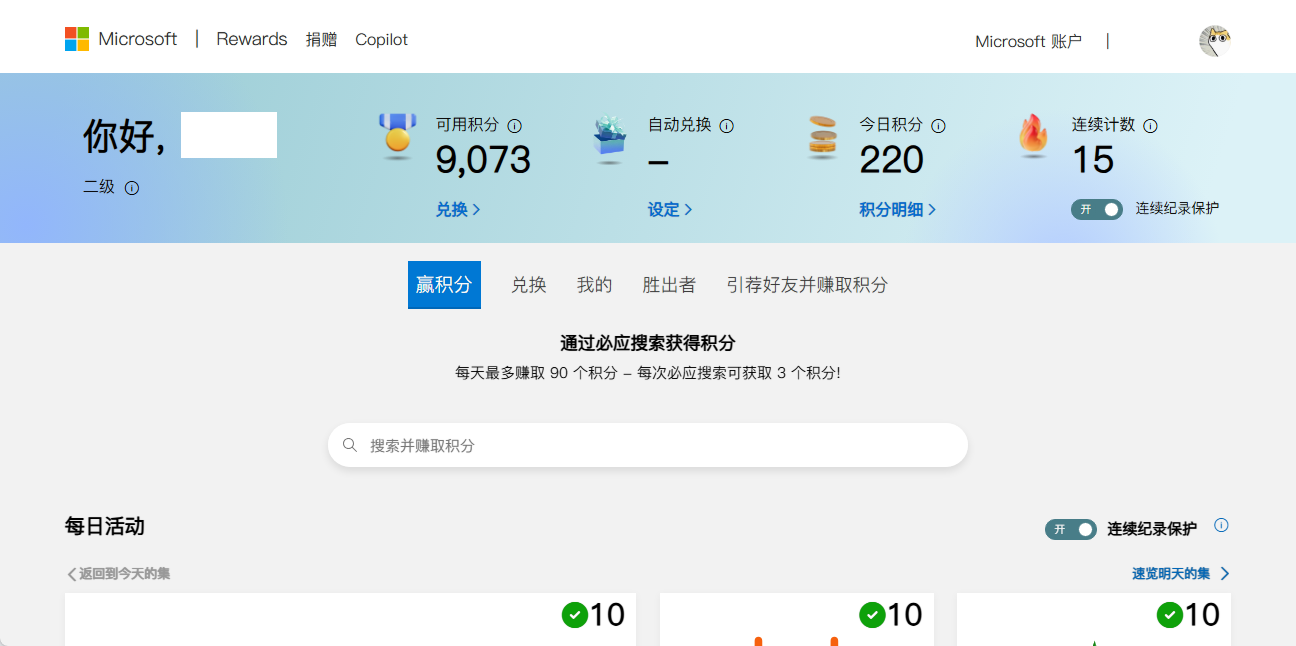Click info icon next to 今日积分
The image size is (1296, 646).
click(938, 126)
